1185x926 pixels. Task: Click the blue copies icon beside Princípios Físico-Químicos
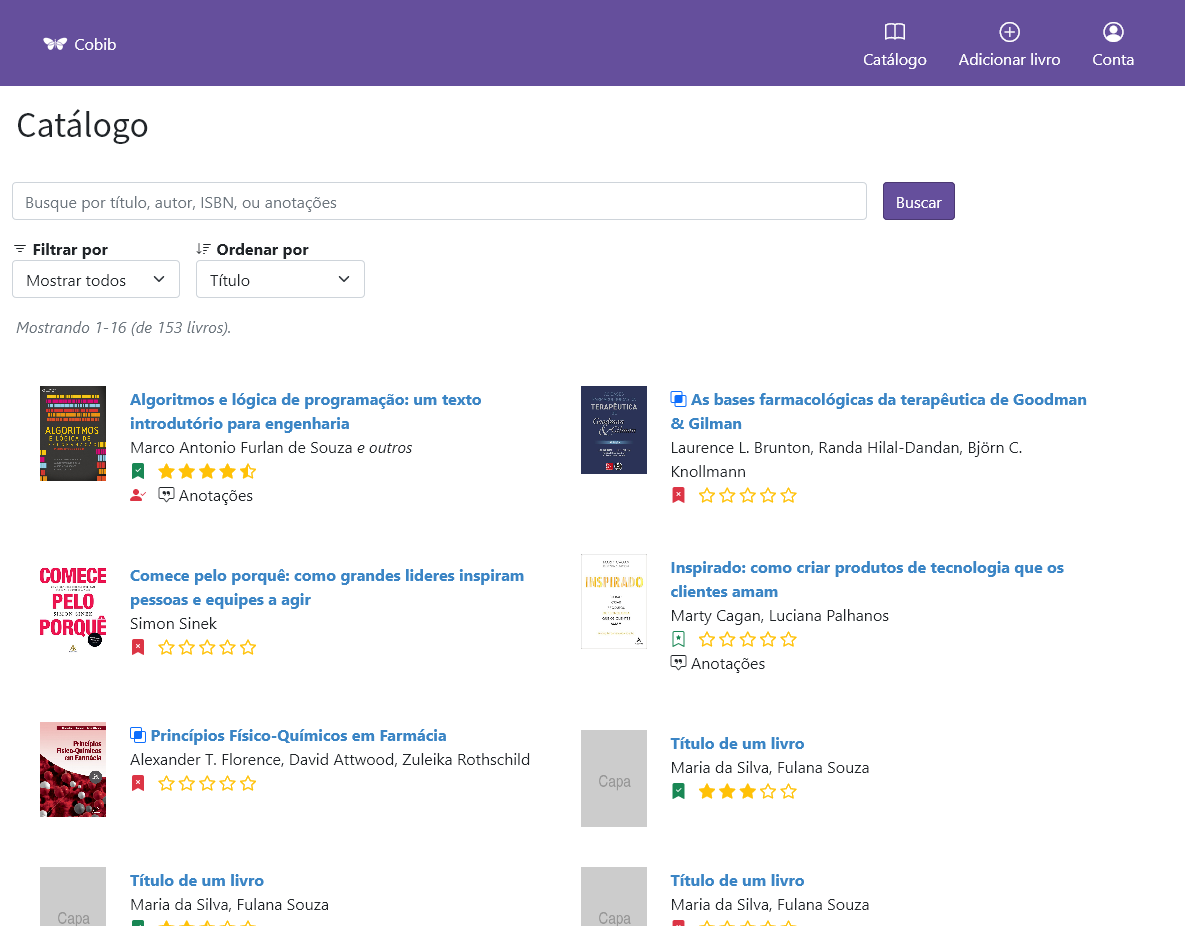coord(138,735)
